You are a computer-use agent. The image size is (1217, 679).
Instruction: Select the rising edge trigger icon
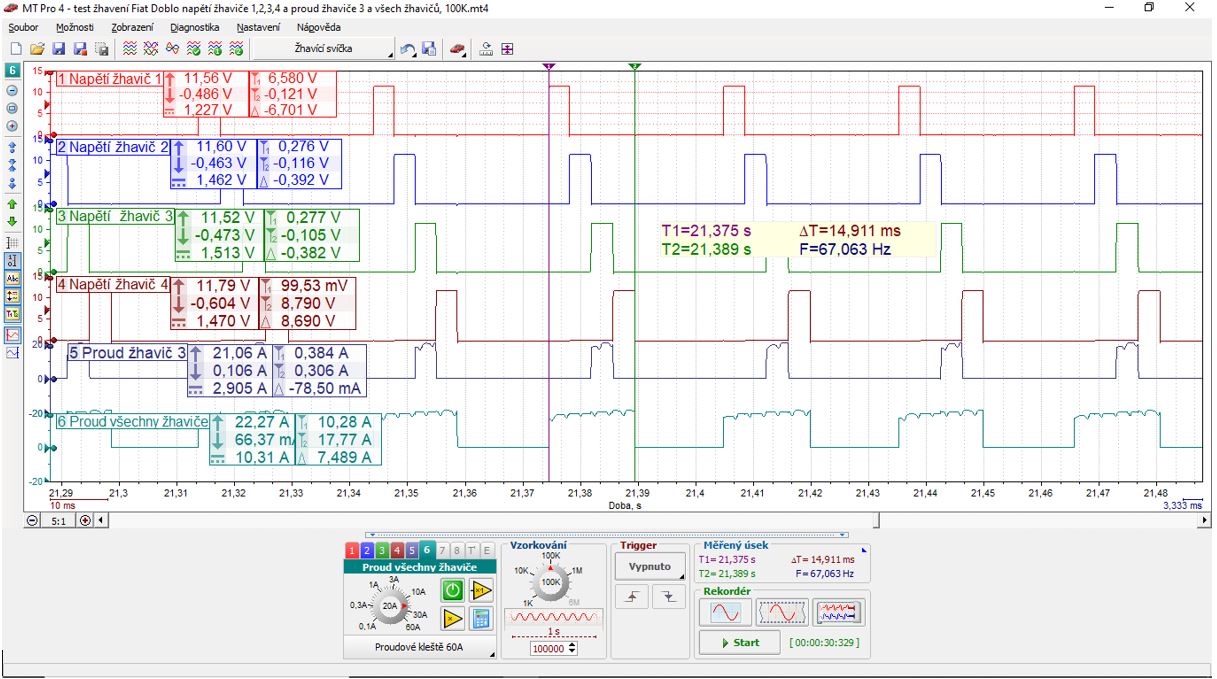(634, 597)
